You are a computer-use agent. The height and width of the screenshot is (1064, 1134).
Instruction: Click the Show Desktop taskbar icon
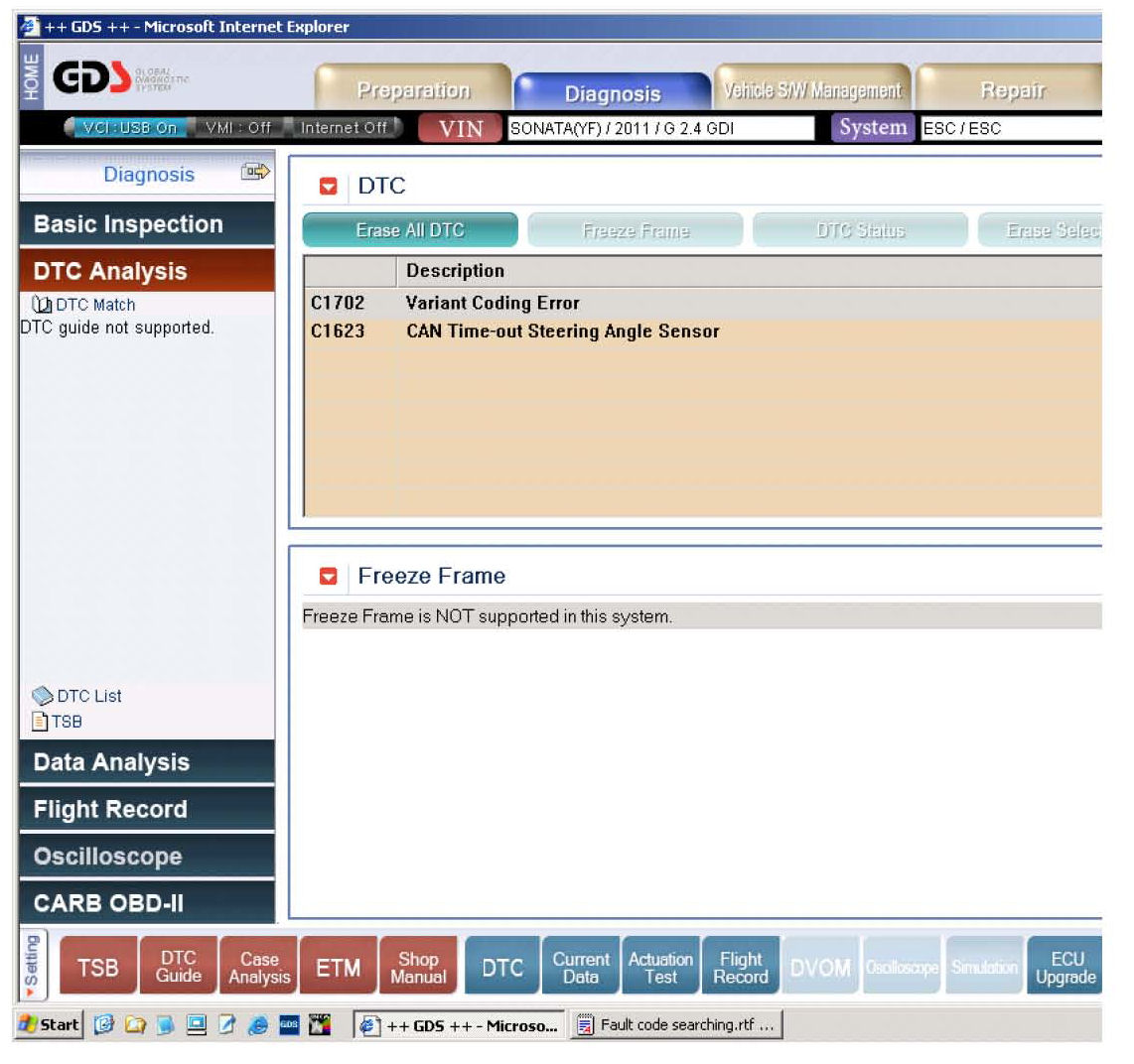point(197,1025)
